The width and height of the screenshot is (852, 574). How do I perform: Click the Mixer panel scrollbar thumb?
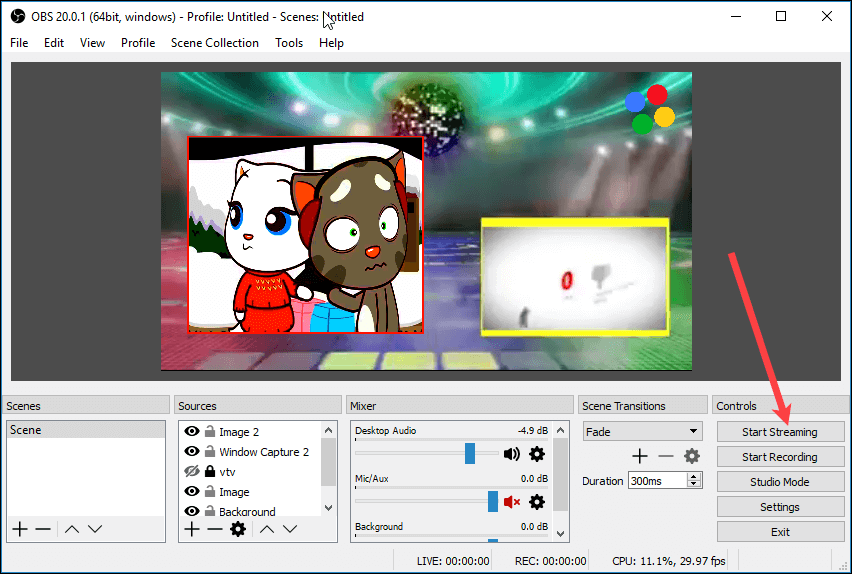[x=561, y=475]
